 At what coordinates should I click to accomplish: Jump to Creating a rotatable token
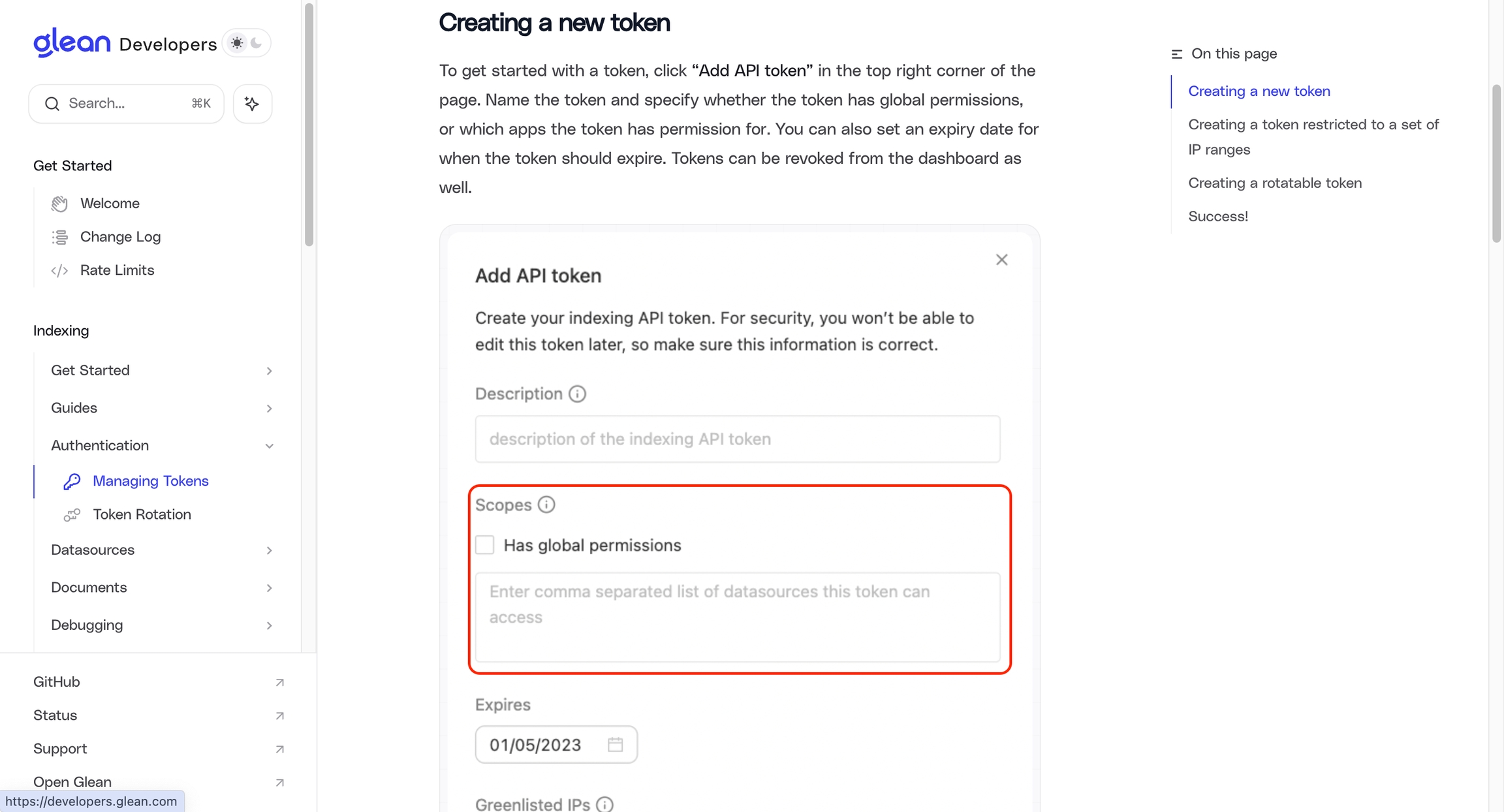coord(1275,183)
